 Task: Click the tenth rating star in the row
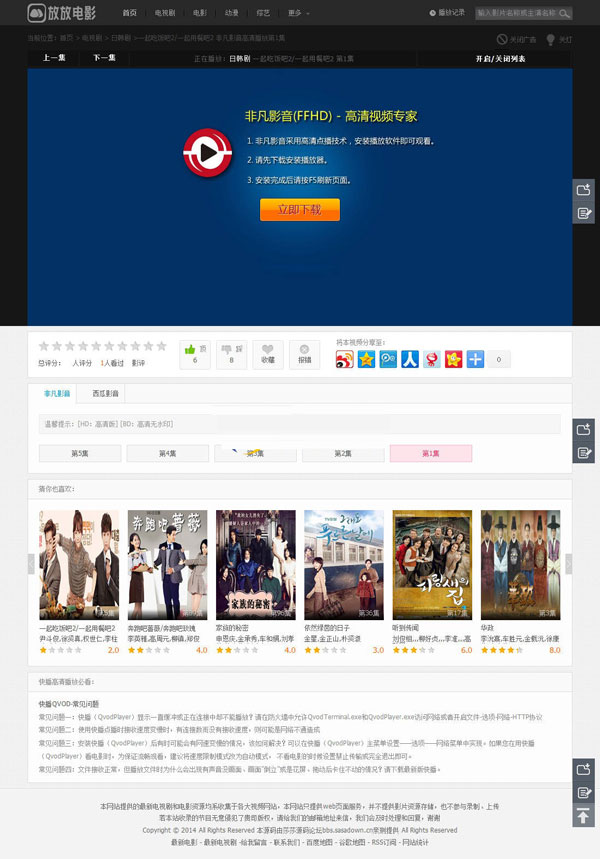pos(162,346)
